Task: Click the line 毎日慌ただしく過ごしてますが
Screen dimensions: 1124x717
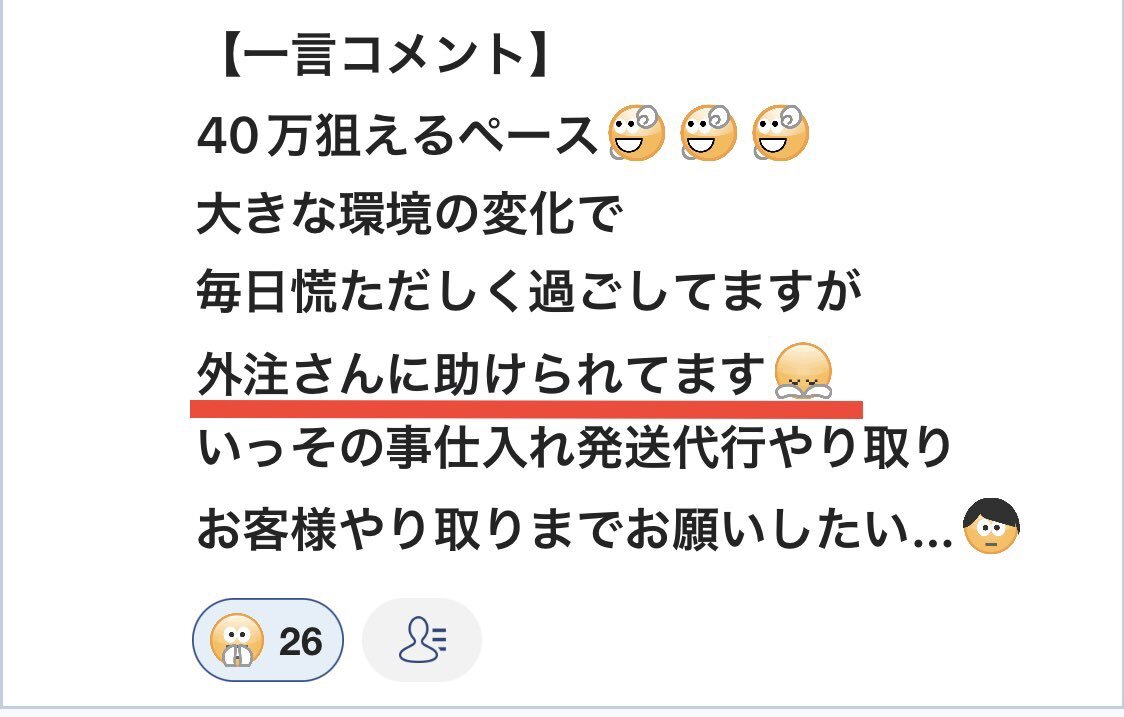Action: [528, 291]
